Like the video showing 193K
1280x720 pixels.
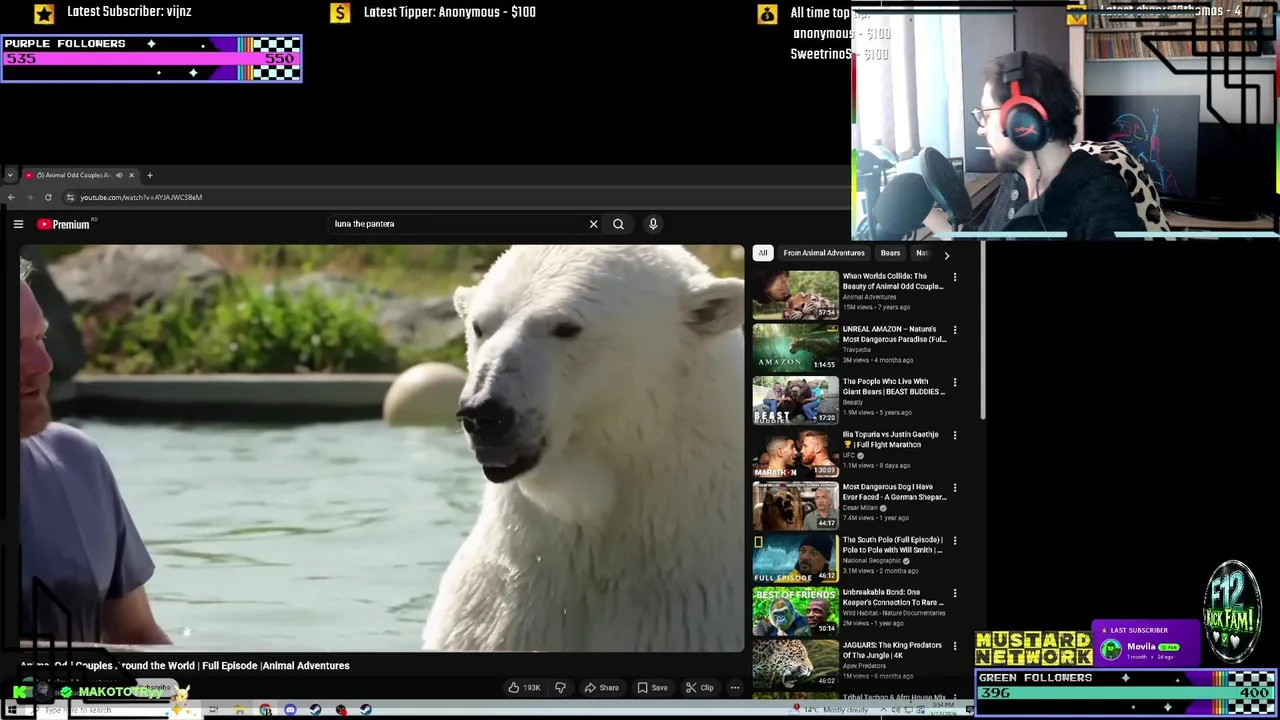[x=524, y=687]
